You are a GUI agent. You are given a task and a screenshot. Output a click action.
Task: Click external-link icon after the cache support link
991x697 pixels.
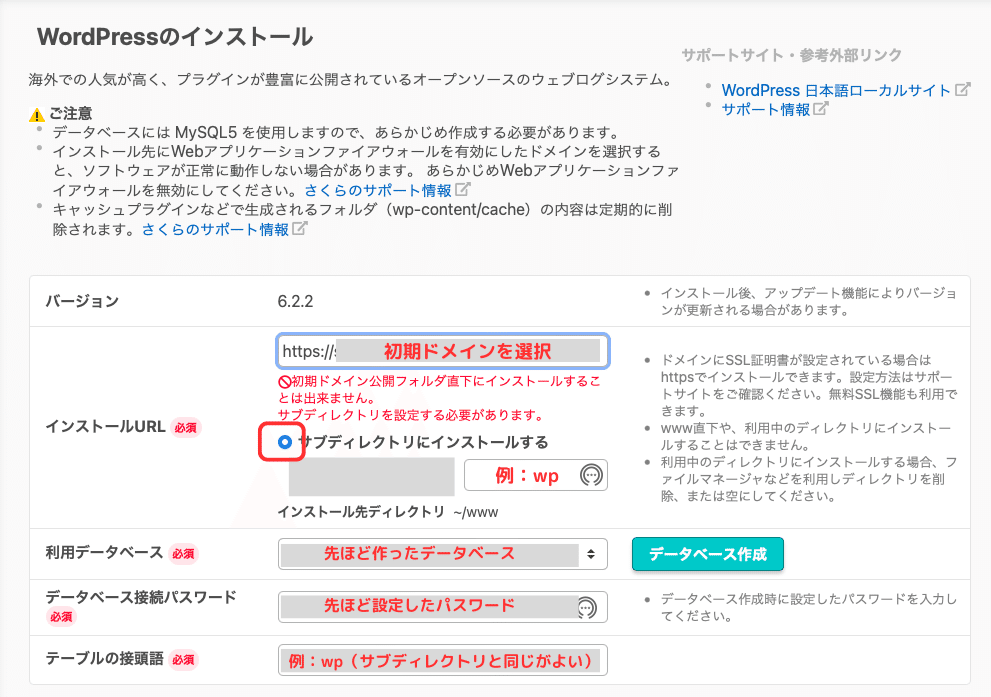[x=300, y=229]
